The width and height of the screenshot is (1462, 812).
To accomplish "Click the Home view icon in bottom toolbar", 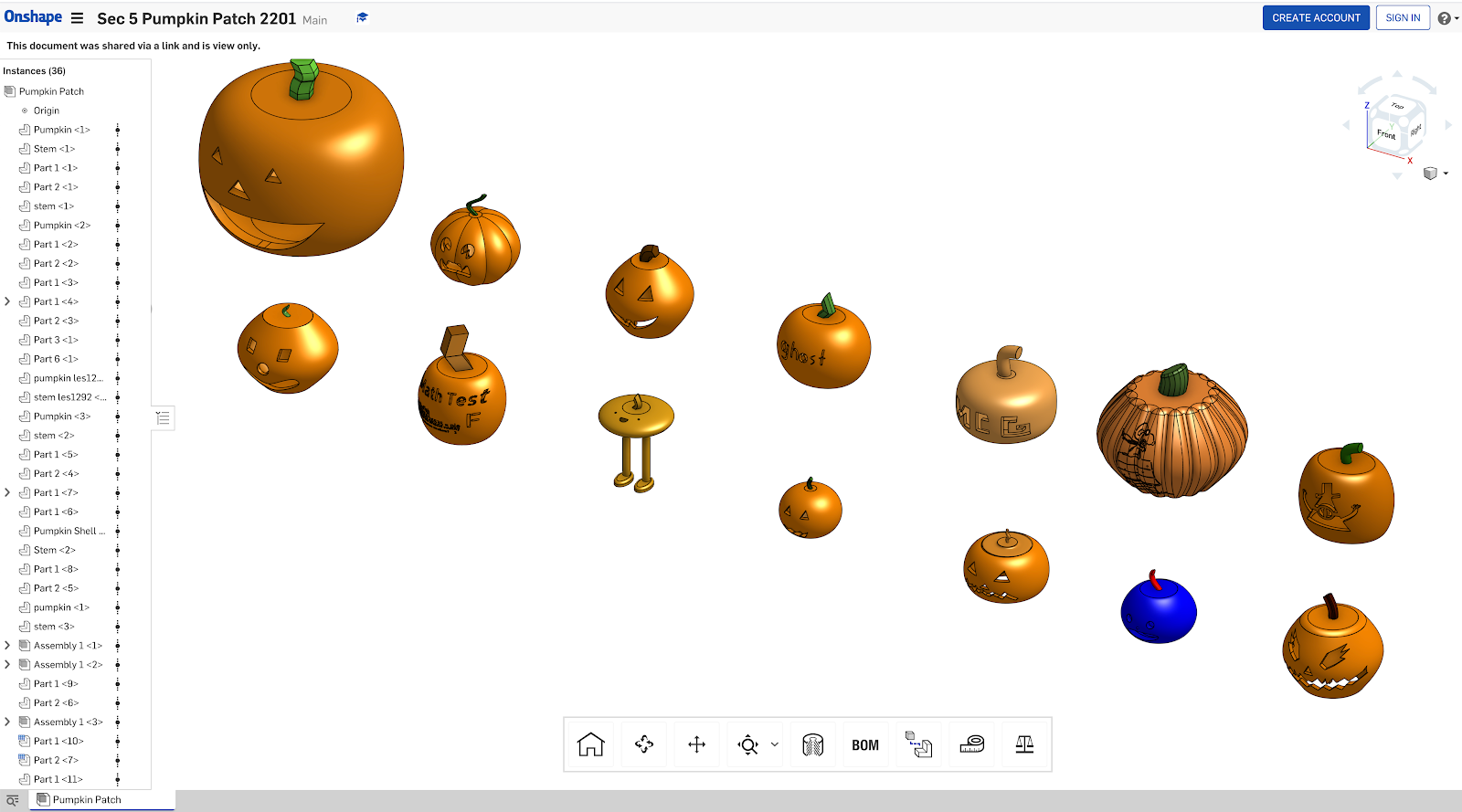I will coord(591,745).
